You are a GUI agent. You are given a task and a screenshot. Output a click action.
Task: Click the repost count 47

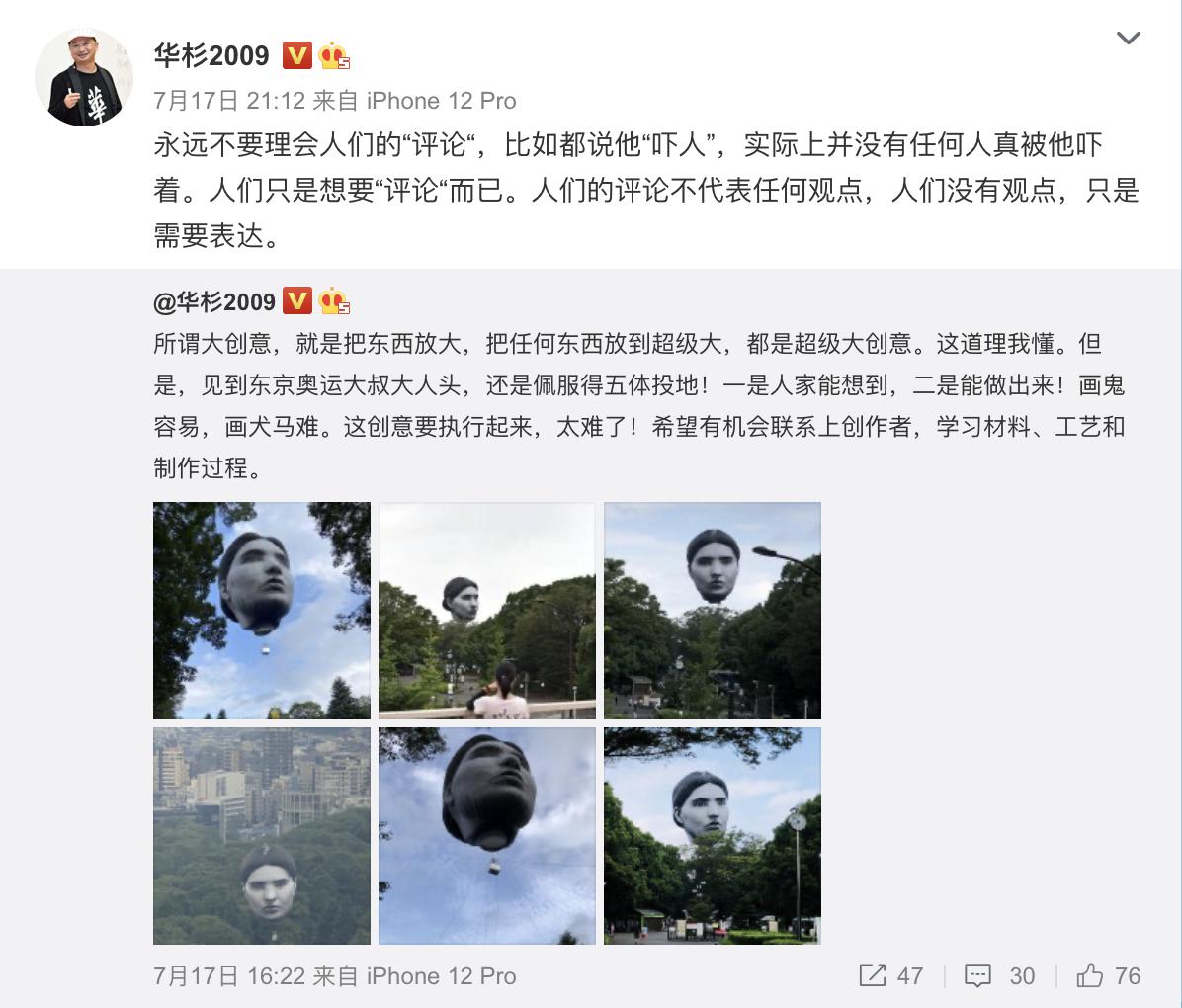(910, 975)
